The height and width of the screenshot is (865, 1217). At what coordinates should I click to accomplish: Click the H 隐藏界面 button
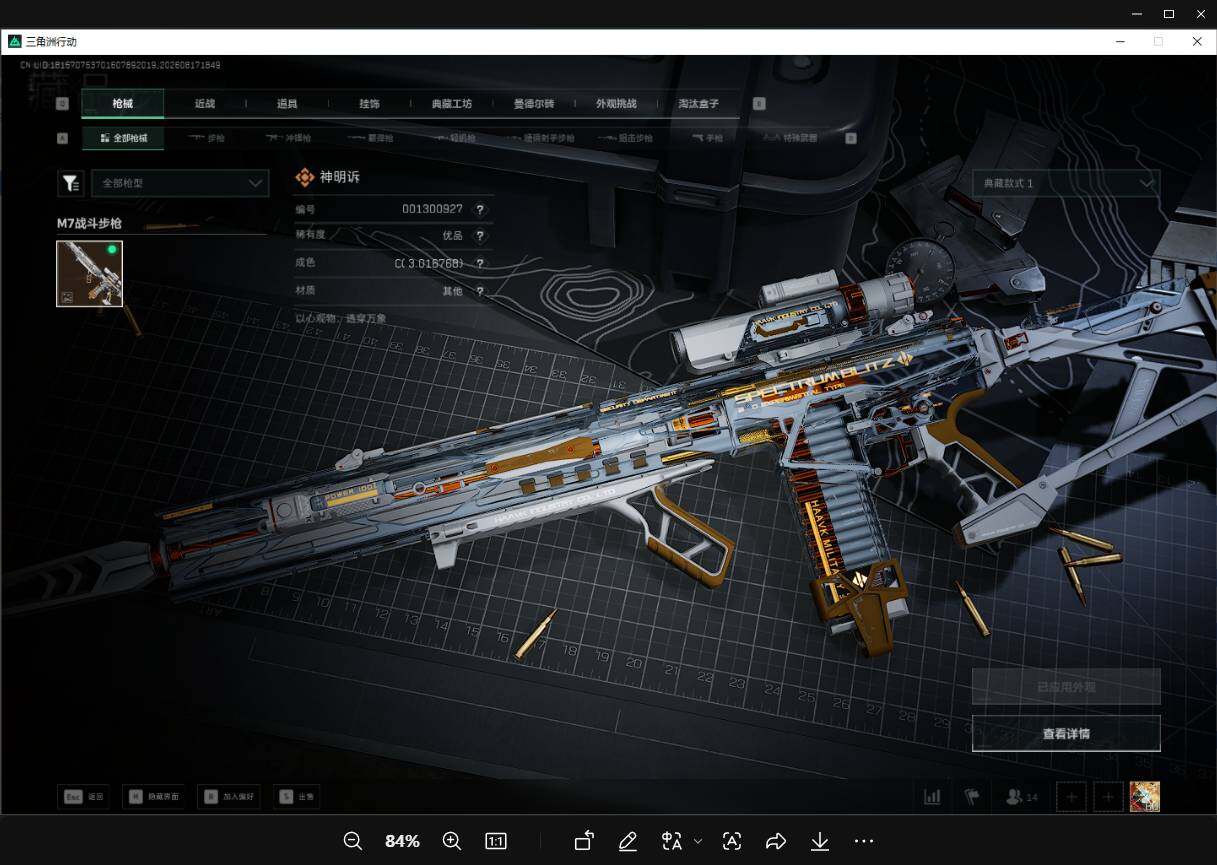tap(154, 797)
